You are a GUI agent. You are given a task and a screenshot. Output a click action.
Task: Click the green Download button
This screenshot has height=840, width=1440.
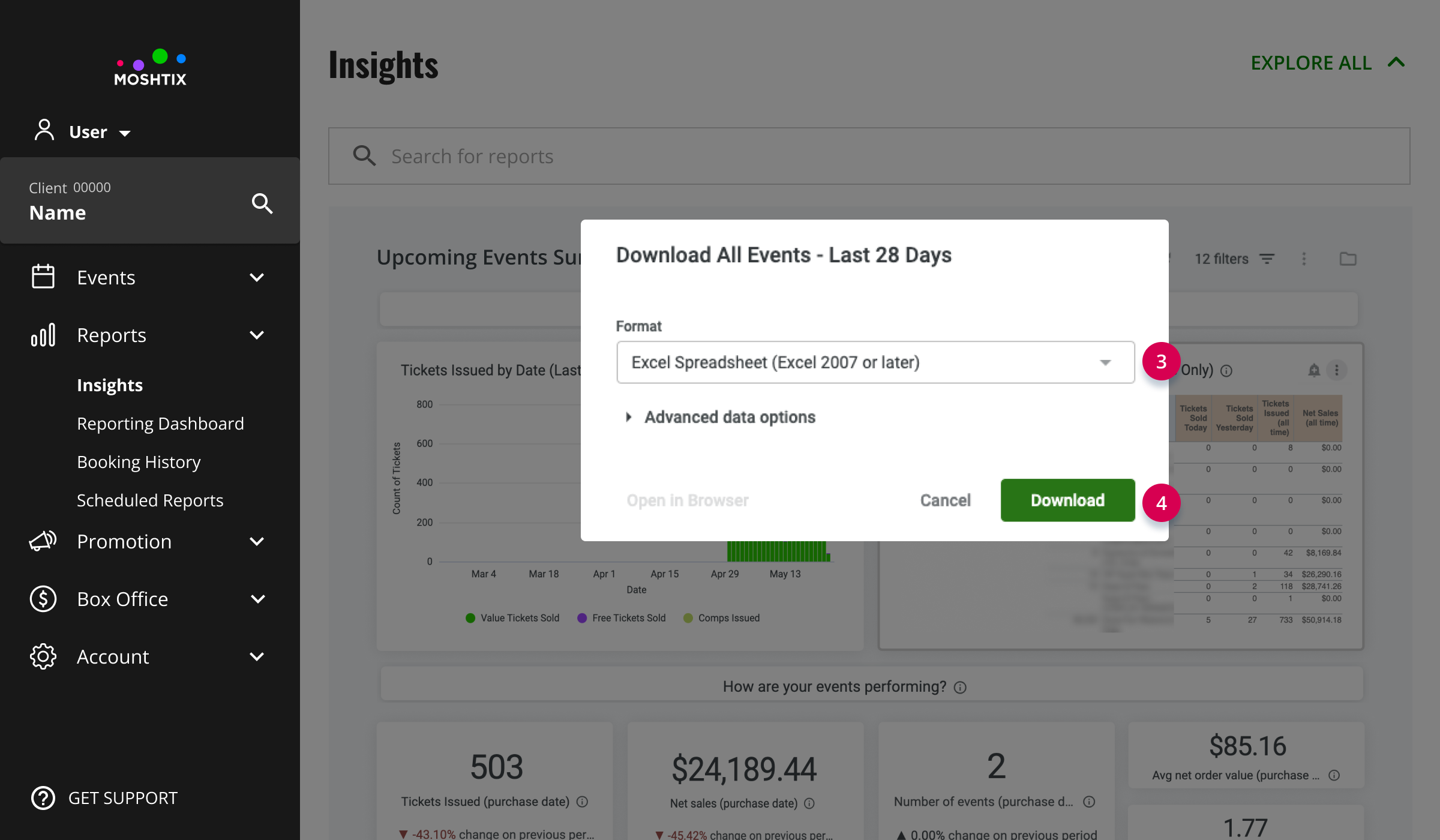[1067, 500]
